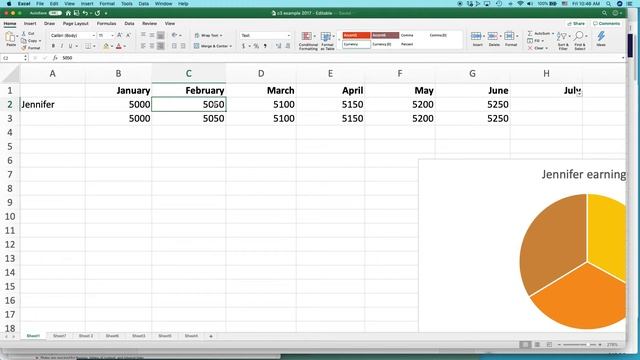The image size is (640, 360).
Task: Click the Share button
Action: [576, 24]
